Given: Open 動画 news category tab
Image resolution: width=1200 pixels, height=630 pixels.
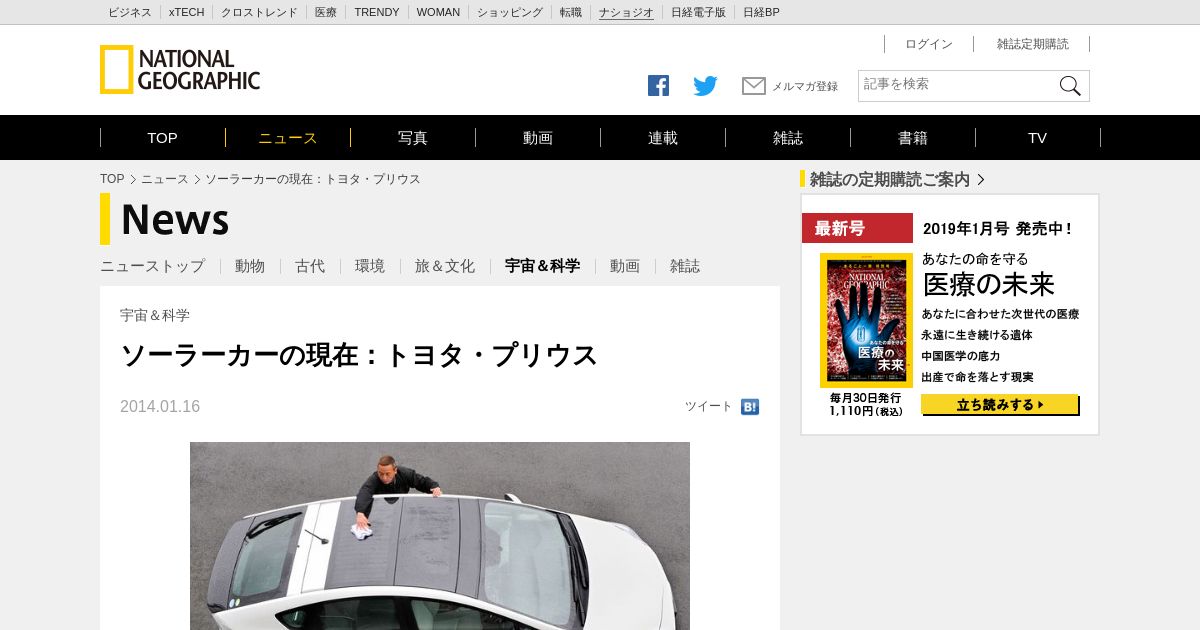Looking at the screenshot, I should (625, 266).
